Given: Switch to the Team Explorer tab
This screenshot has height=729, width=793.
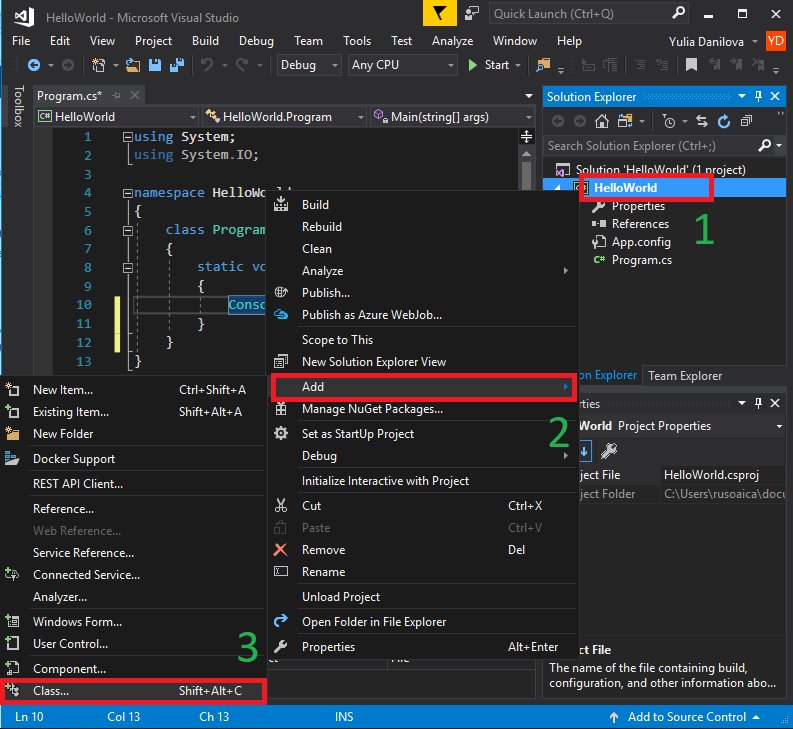Looking at the screenshot, I should (685, 376).
